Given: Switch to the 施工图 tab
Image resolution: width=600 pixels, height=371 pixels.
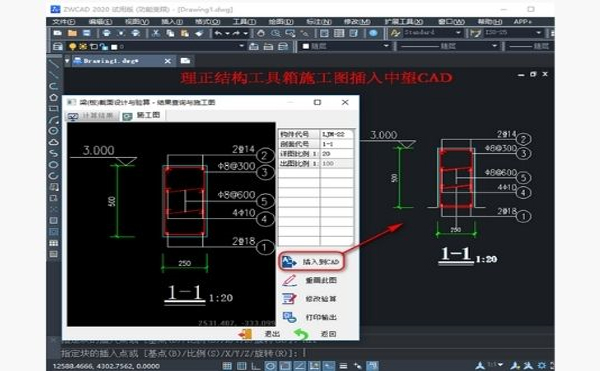Looking at the screenshot, I should point(143,115).
